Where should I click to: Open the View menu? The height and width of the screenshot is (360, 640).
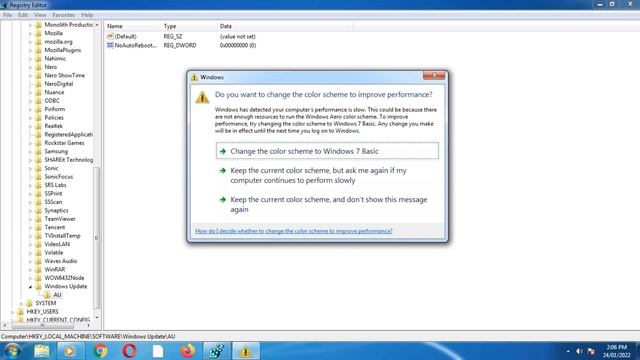[x=40, y=15]
